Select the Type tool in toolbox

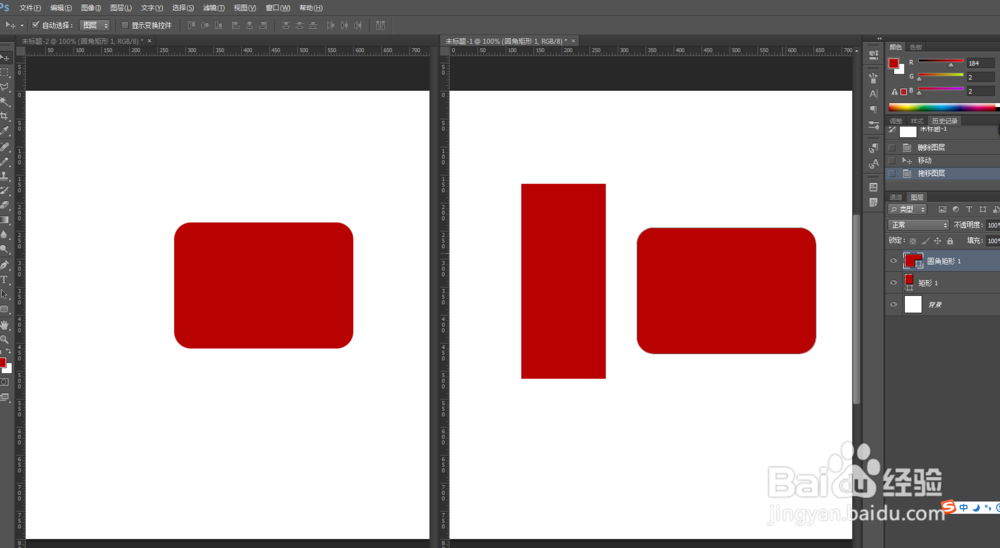point(5,279)
